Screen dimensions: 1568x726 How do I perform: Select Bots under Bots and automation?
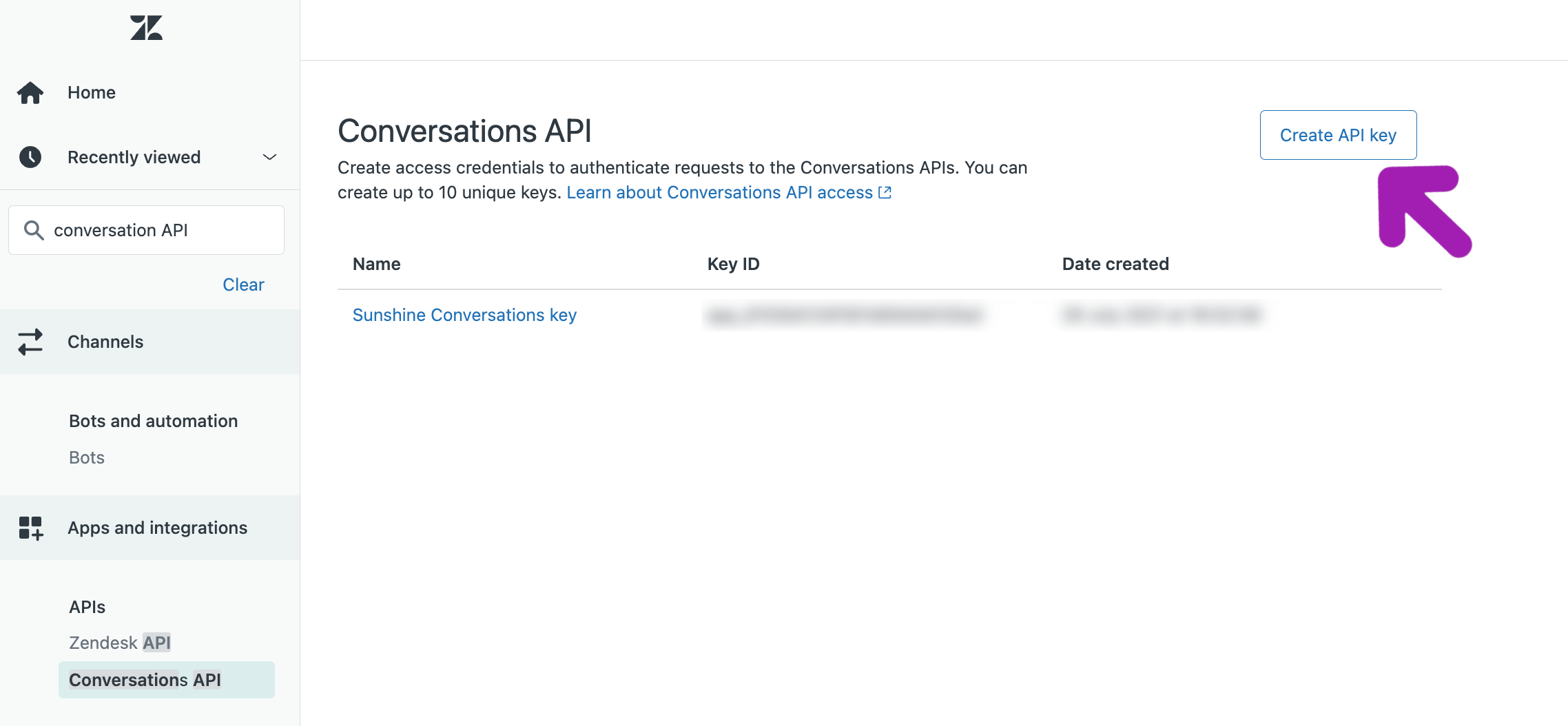[86, 457]
